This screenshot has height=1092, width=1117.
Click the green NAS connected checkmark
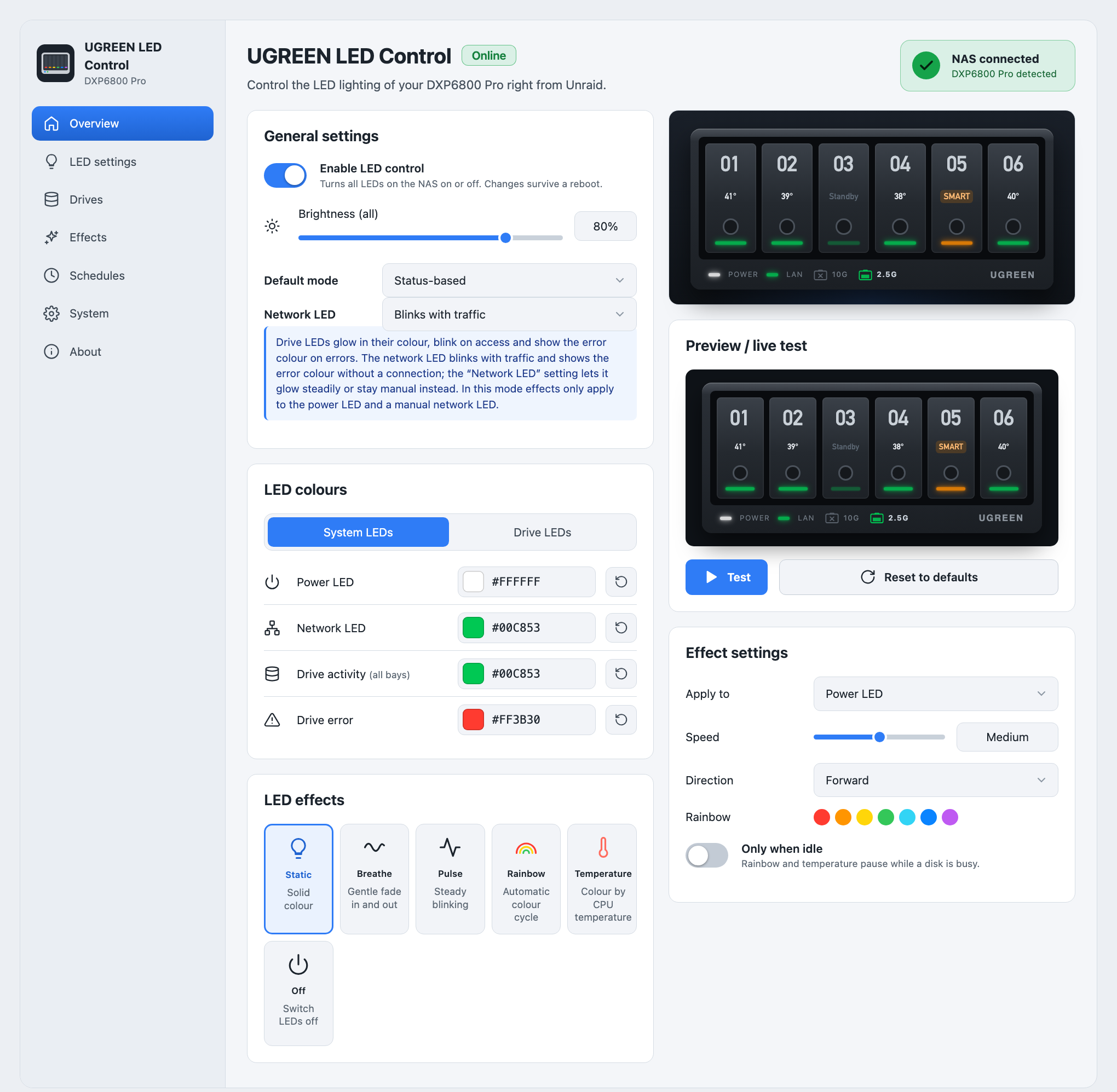(x=926, y=65)
